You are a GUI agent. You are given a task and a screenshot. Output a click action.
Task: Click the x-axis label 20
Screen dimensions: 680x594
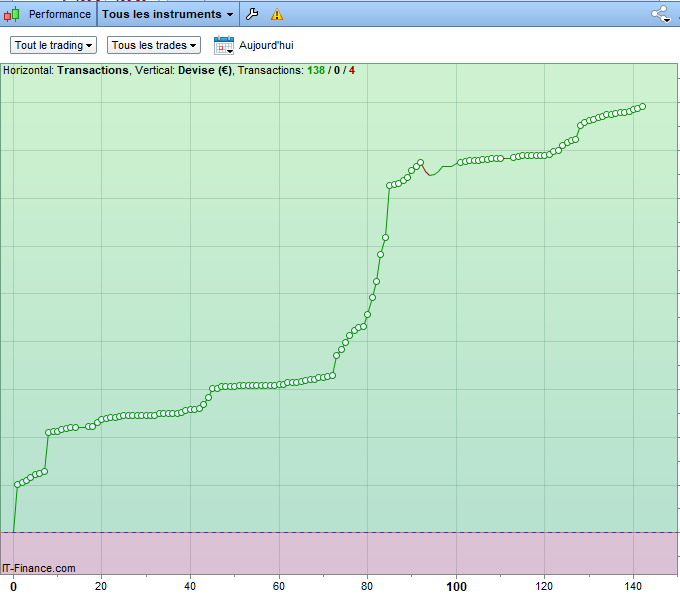(x=101, y=587)
